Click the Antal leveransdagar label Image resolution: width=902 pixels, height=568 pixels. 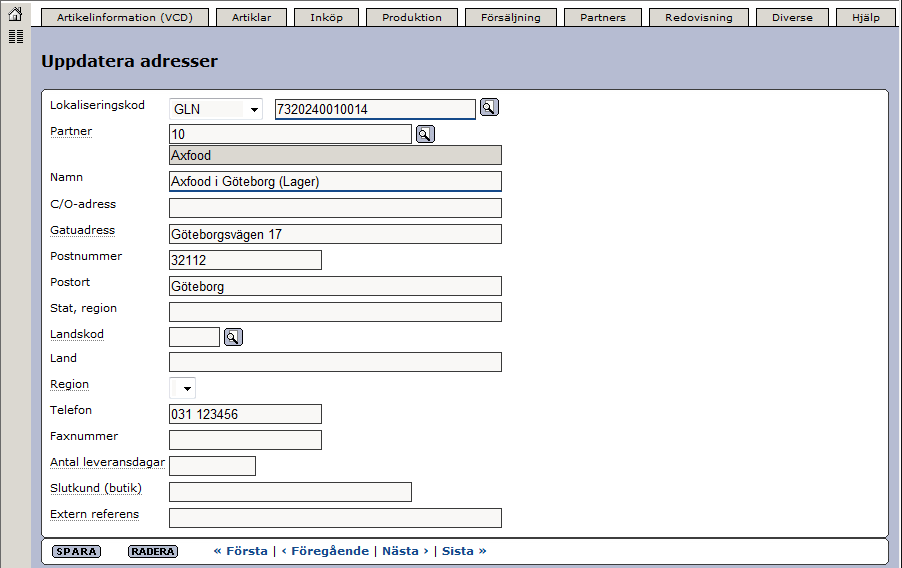click(x=107, y=462)
